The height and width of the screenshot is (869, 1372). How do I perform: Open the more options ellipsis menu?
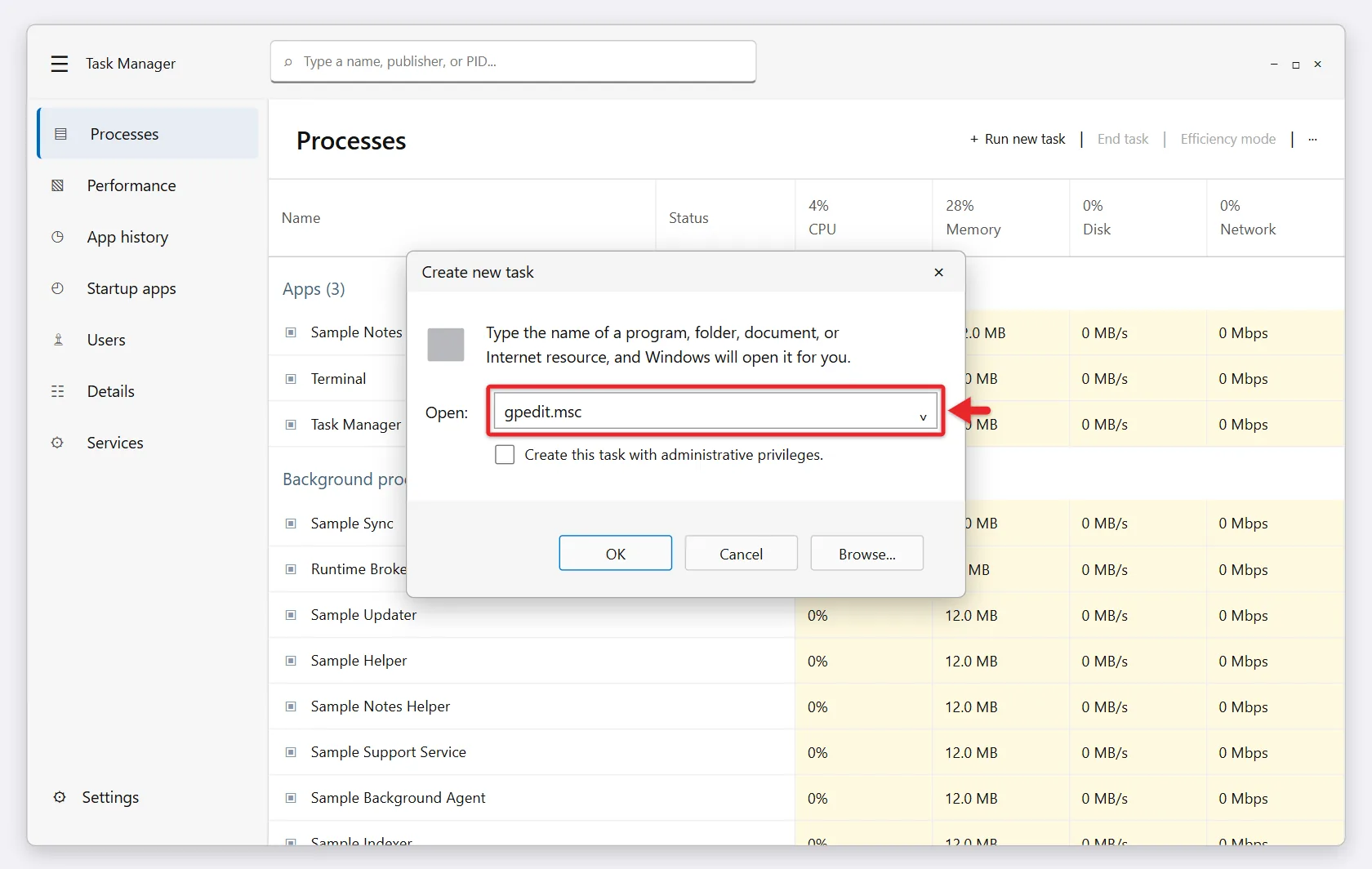tap(1312, 140)
